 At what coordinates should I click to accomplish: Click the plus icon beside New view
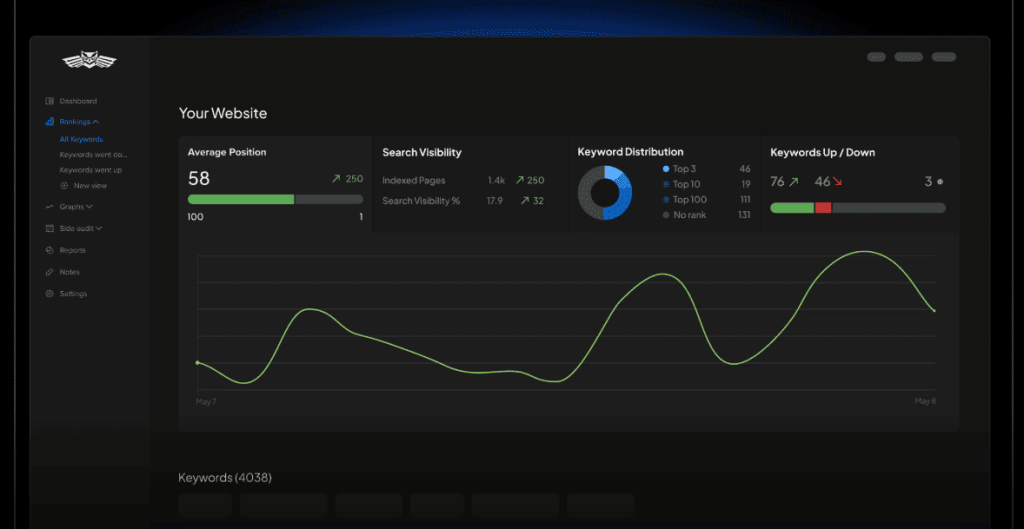65,185
